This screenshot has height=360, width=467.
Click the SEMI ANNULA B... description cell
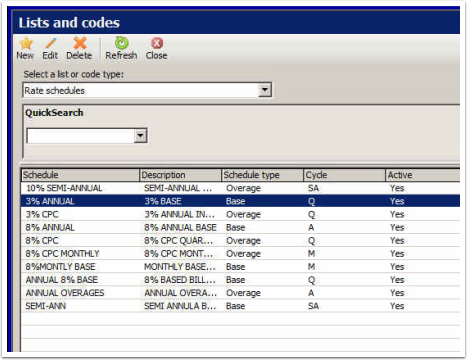pyautogui.click(x=180, y=306)
